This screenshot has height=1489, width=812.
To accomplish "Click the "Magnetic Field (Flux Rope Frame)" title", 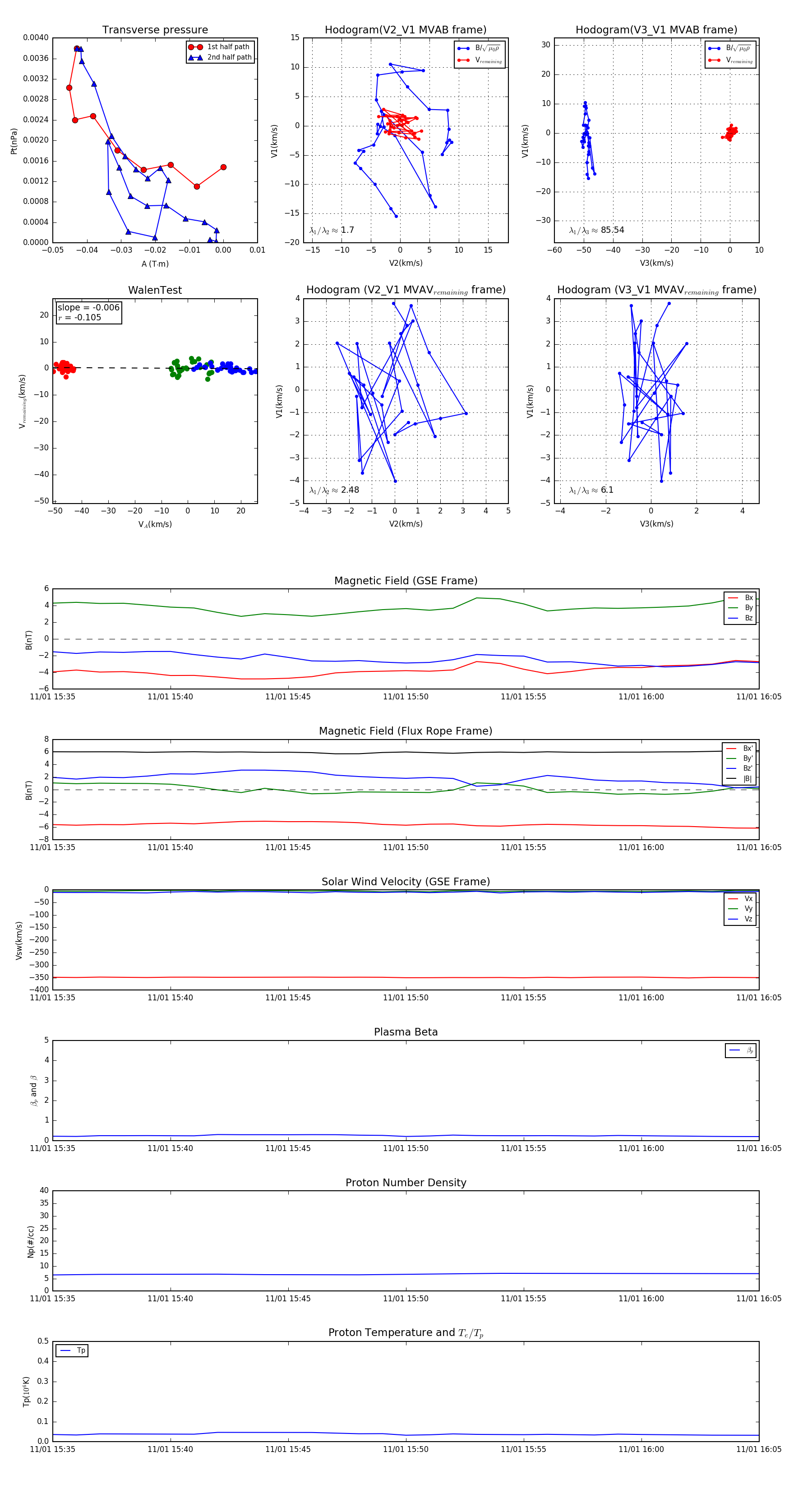I will click(406, 731).
